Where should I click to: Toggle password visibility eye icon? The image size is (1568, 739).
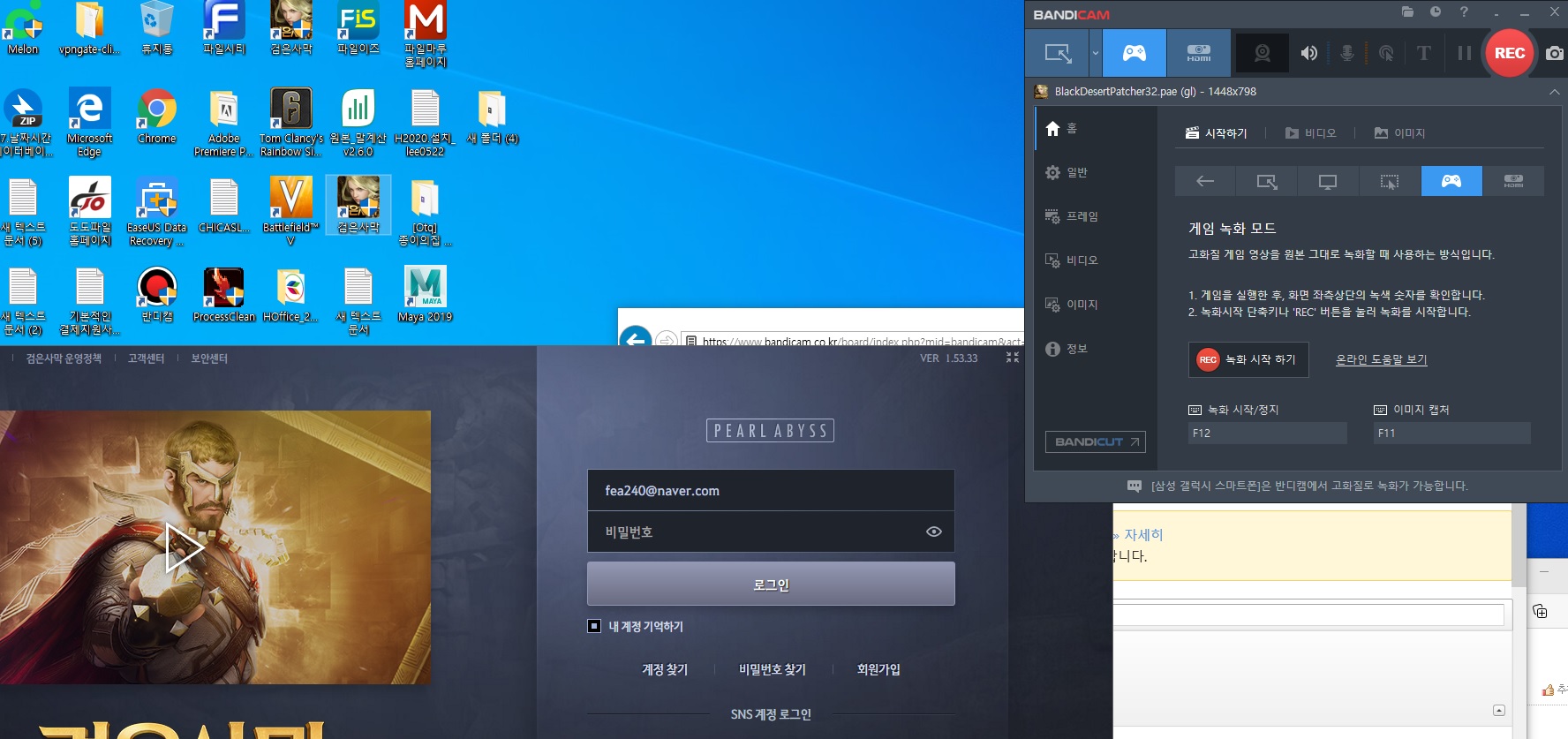coord(934,532)
